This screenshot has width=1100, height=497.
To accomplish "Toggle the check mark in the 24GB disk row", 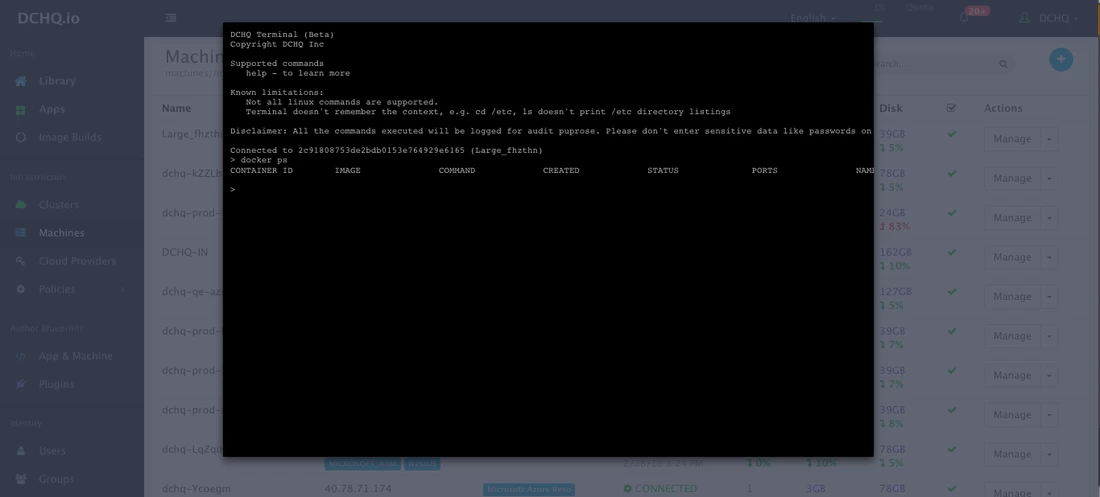I will point(951,212).
